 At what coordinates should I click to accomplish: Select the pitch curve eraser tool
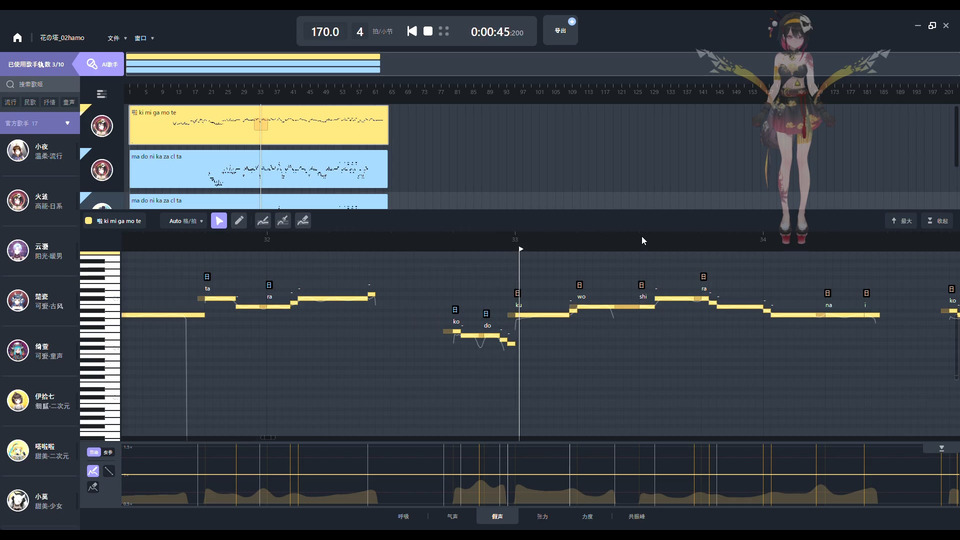point(303,221)
